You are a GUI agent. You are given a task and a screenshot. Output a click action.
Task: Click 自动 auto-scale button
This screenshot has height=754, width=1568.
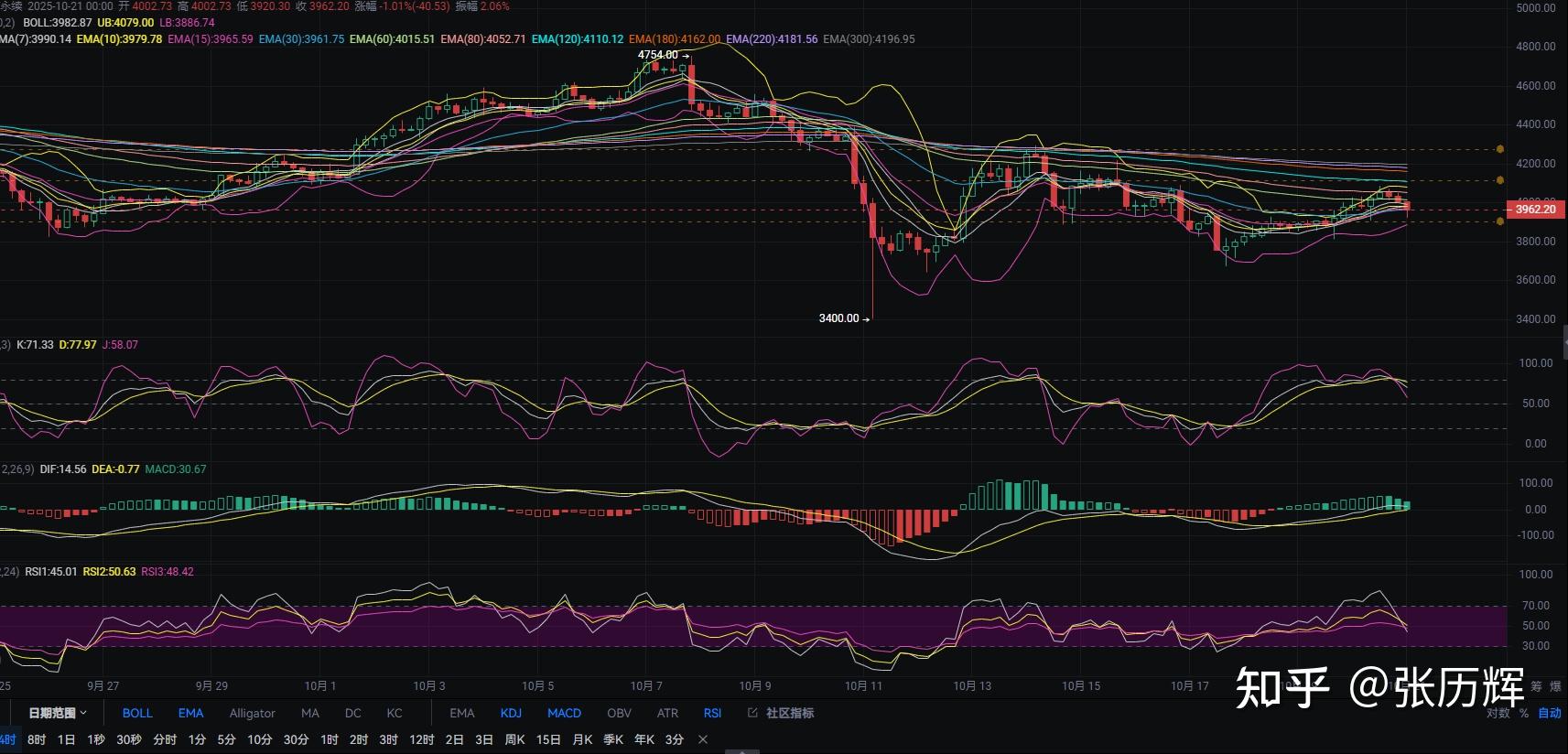[1549, 713]
